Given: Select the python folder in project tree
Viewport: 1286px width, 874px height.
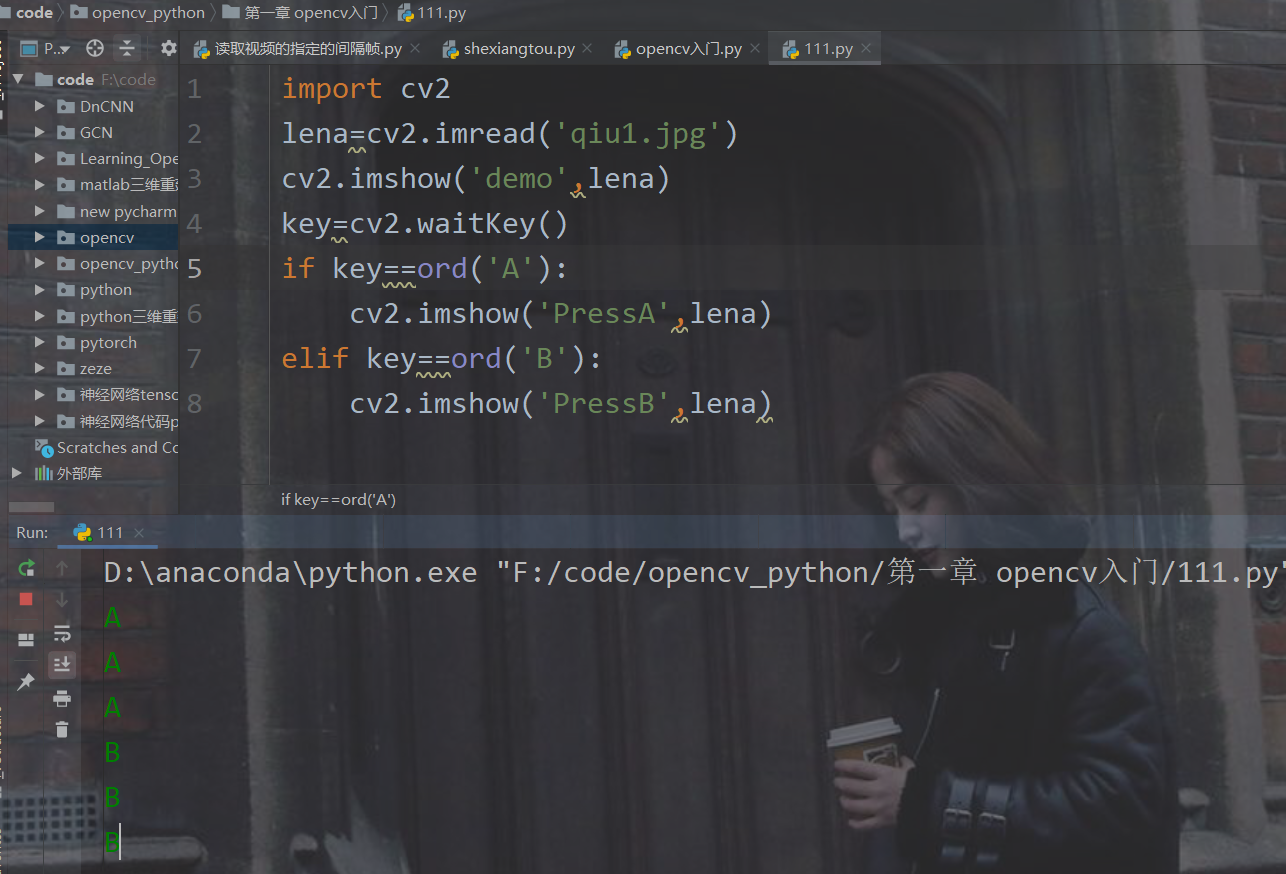Looking at the screenshot, I should coord(106,289).
